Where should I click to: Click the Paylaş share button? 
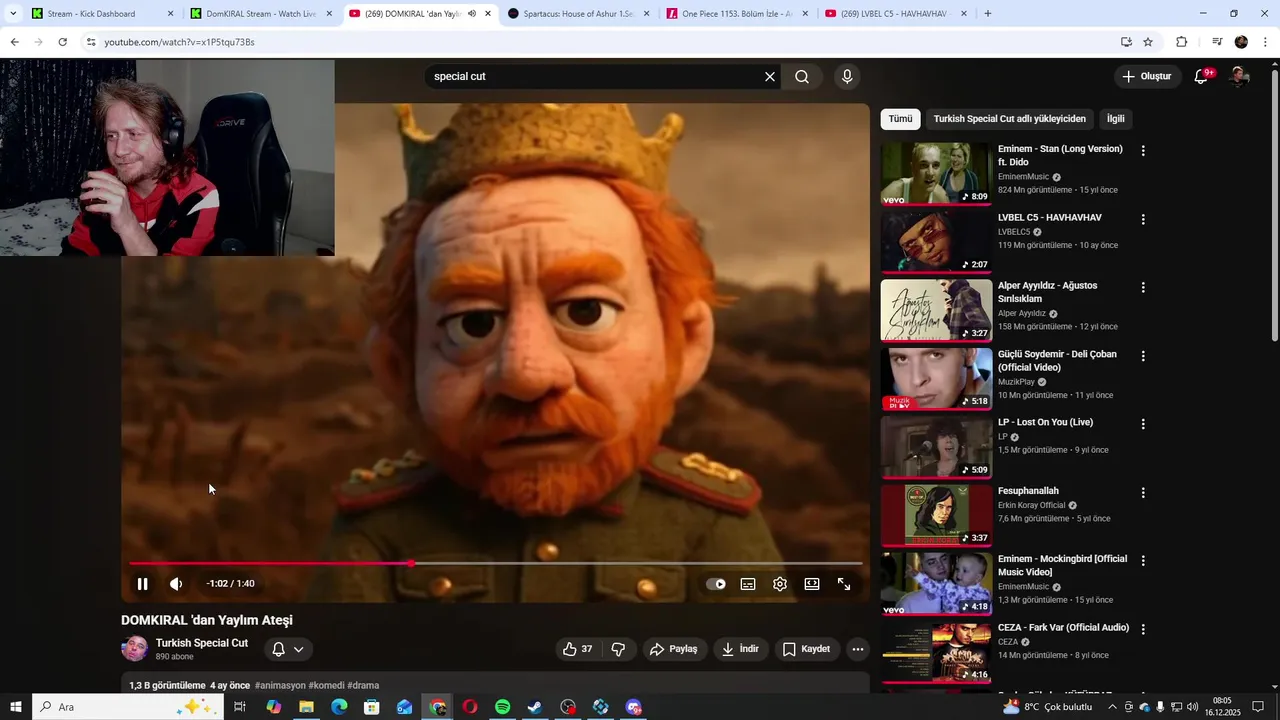(x=673, y=649)
